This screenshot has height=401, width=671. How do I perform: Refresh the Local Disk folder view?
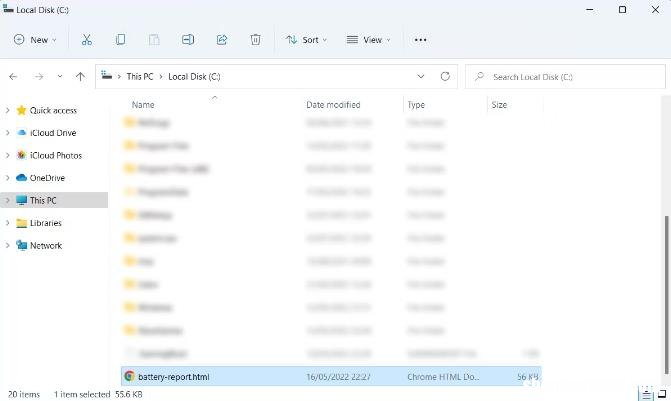(445, 77)
